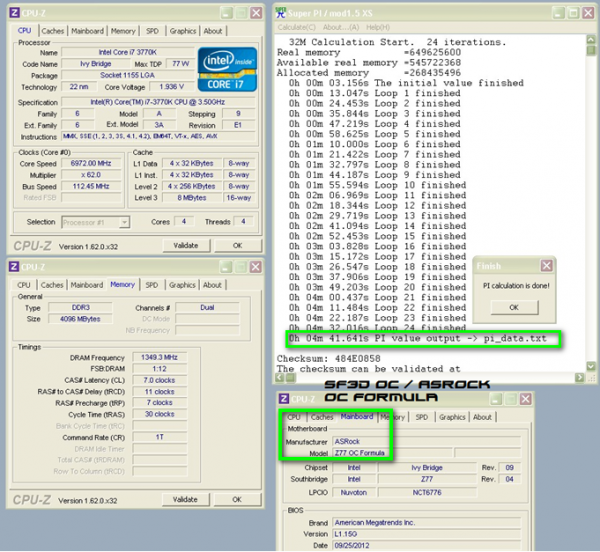Close the top CPU-Z CPU window
This screenshot has height=552, width=600.
(256, 13)
